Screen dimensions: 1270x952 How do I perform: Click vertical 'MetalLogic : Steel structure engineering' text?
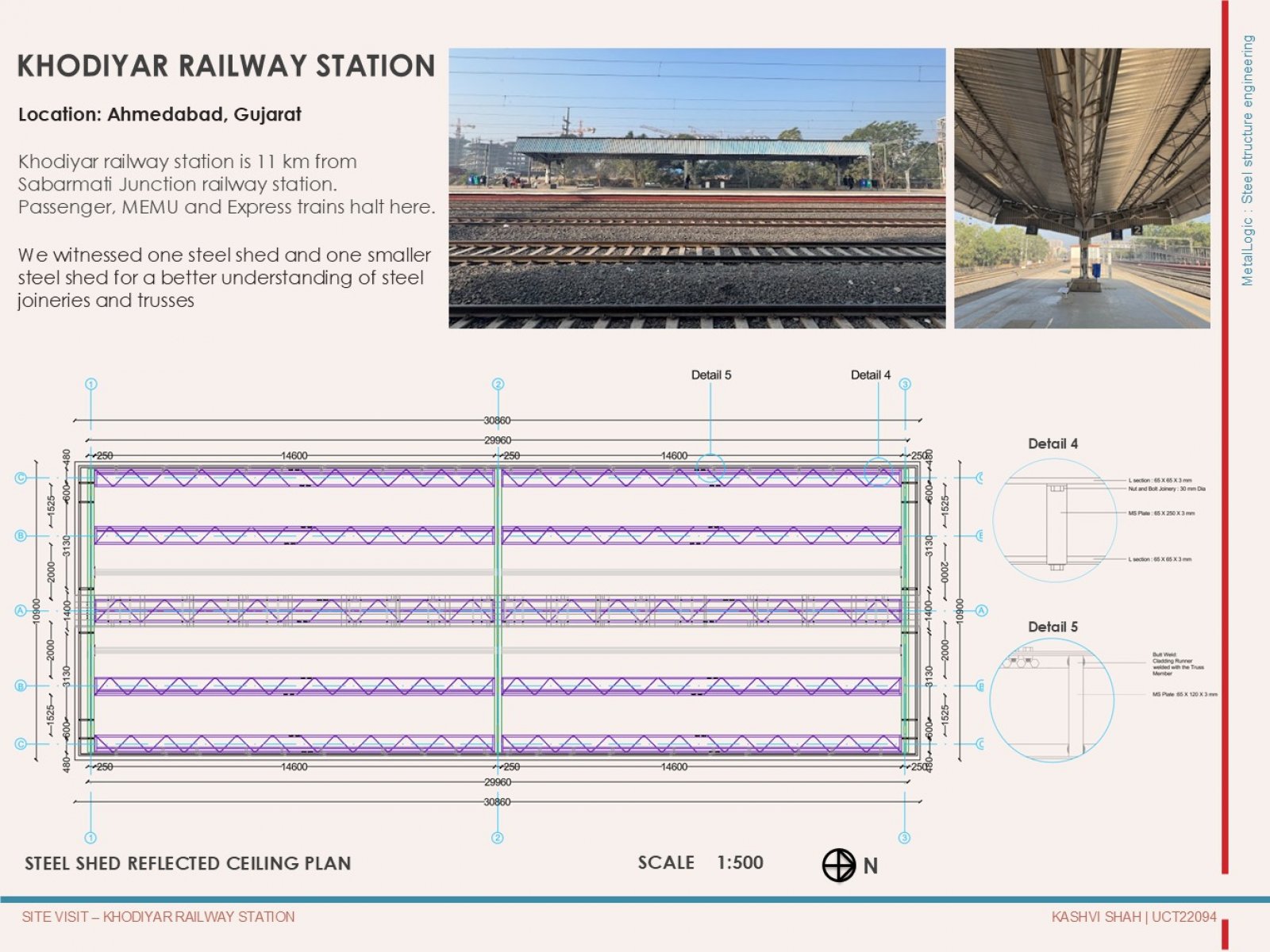(x=1248, y=160)
